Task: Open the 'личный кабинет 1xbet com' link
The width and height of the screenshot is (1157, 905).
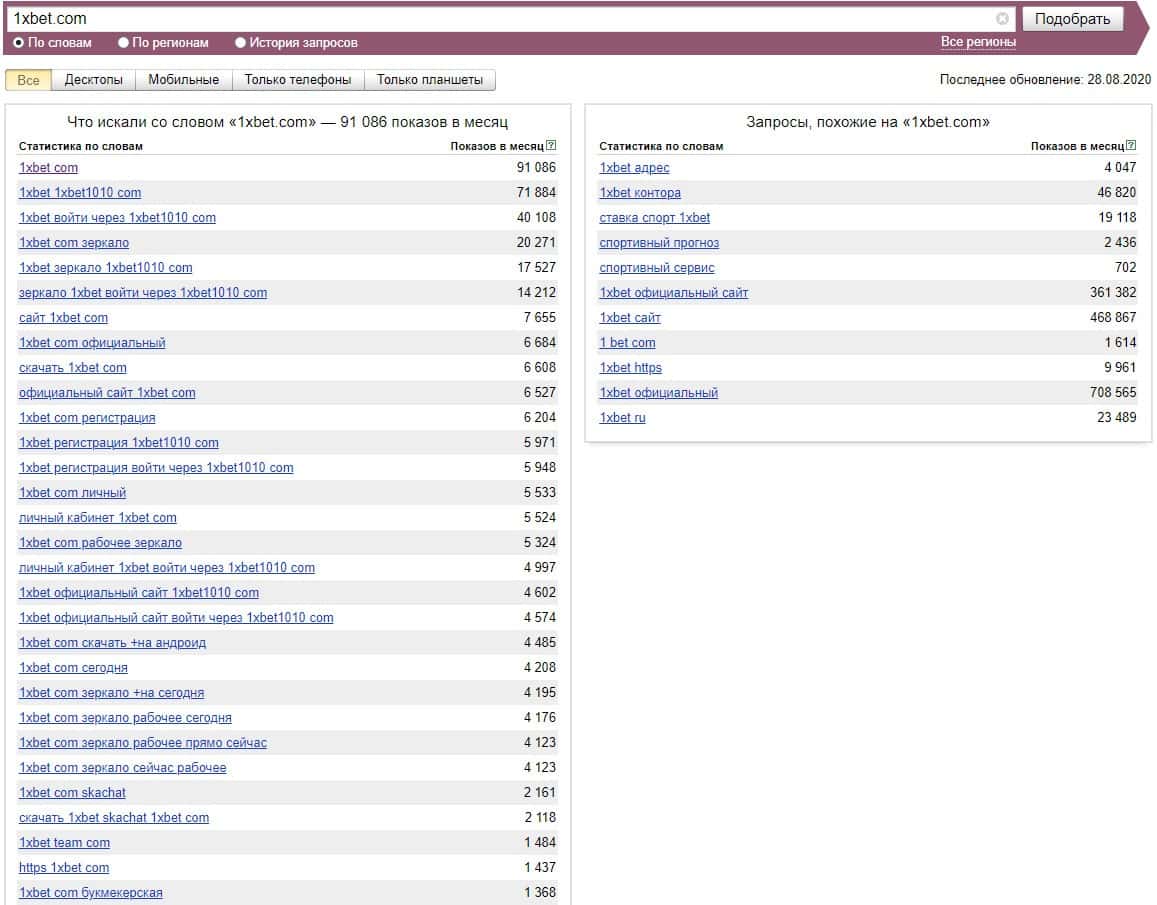Action: (x=98, y=518)
